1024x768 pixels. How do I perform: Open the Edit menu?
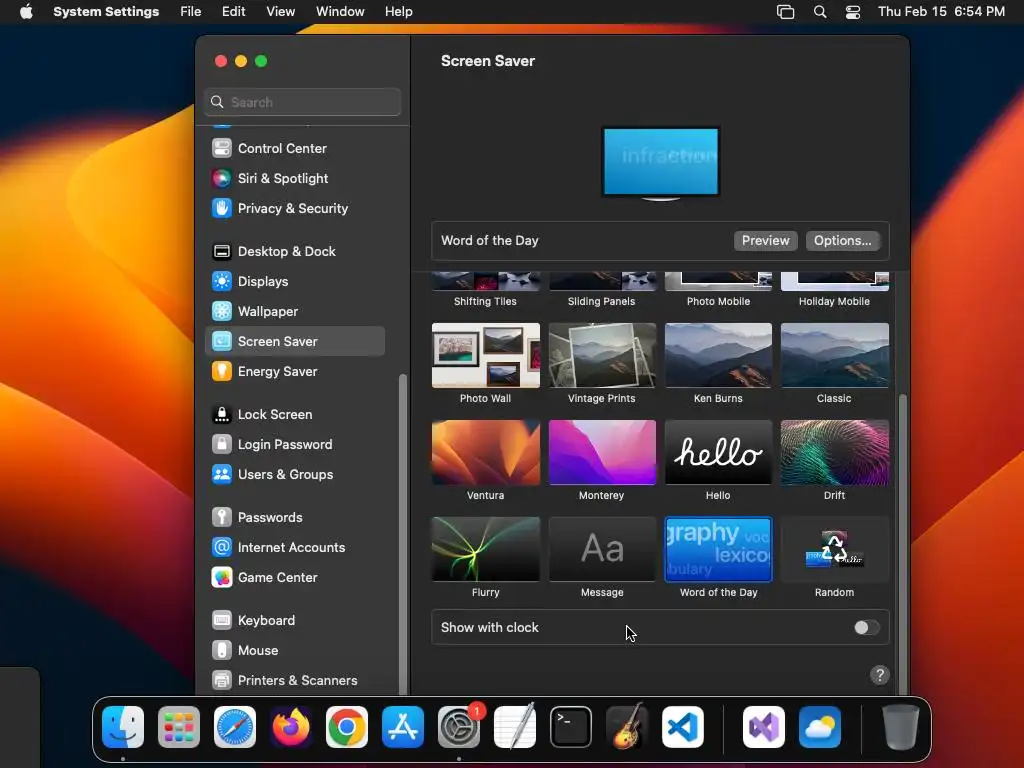coord(233,12)
